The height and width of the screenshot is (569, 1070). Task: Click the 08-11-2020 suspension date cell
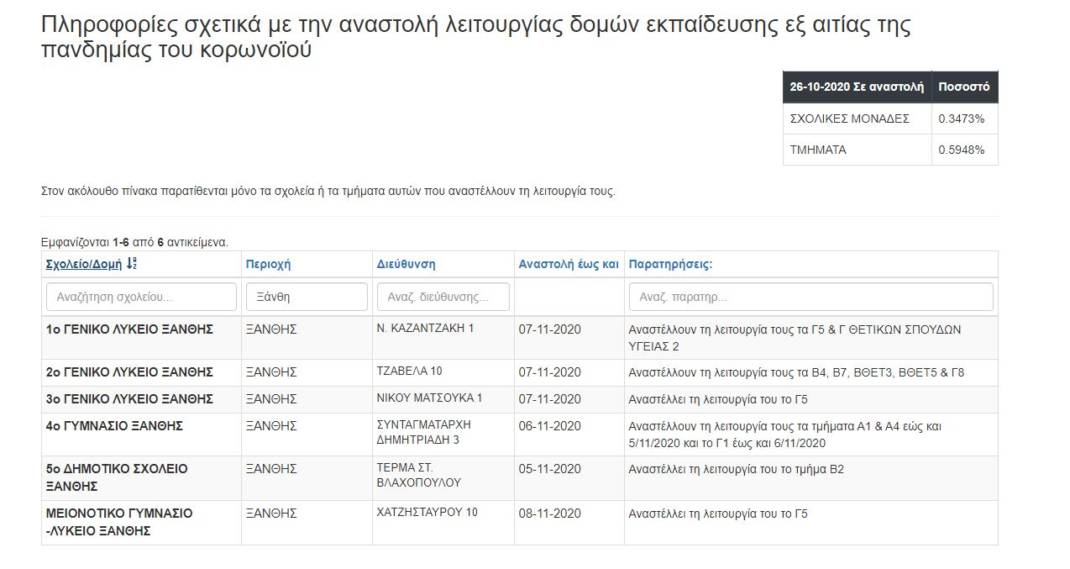(550, 514)
